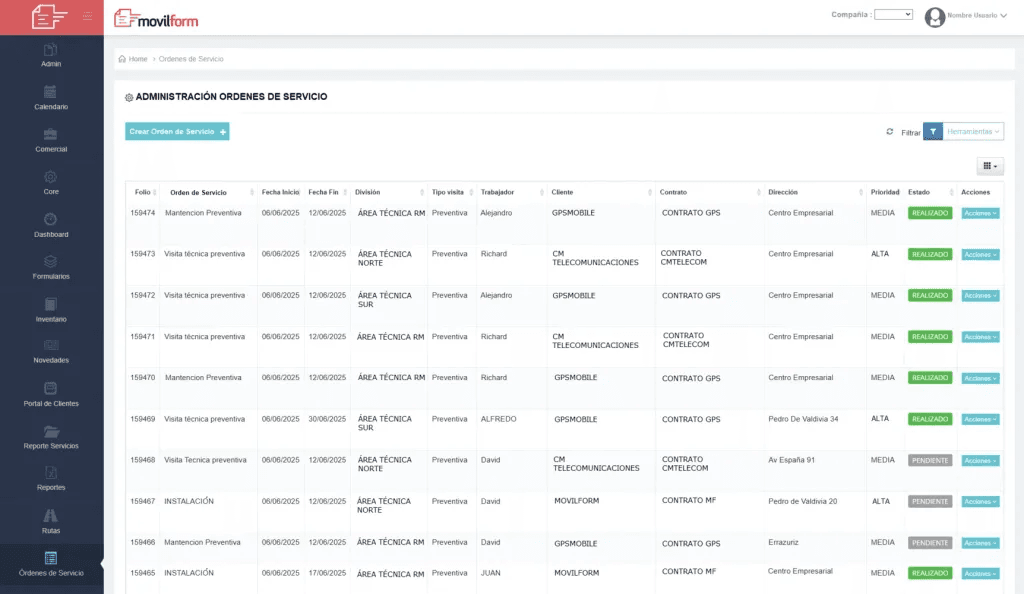
Task: Click 'Pedro De Valdivia 34' address cell
Action: pos(803,419)
